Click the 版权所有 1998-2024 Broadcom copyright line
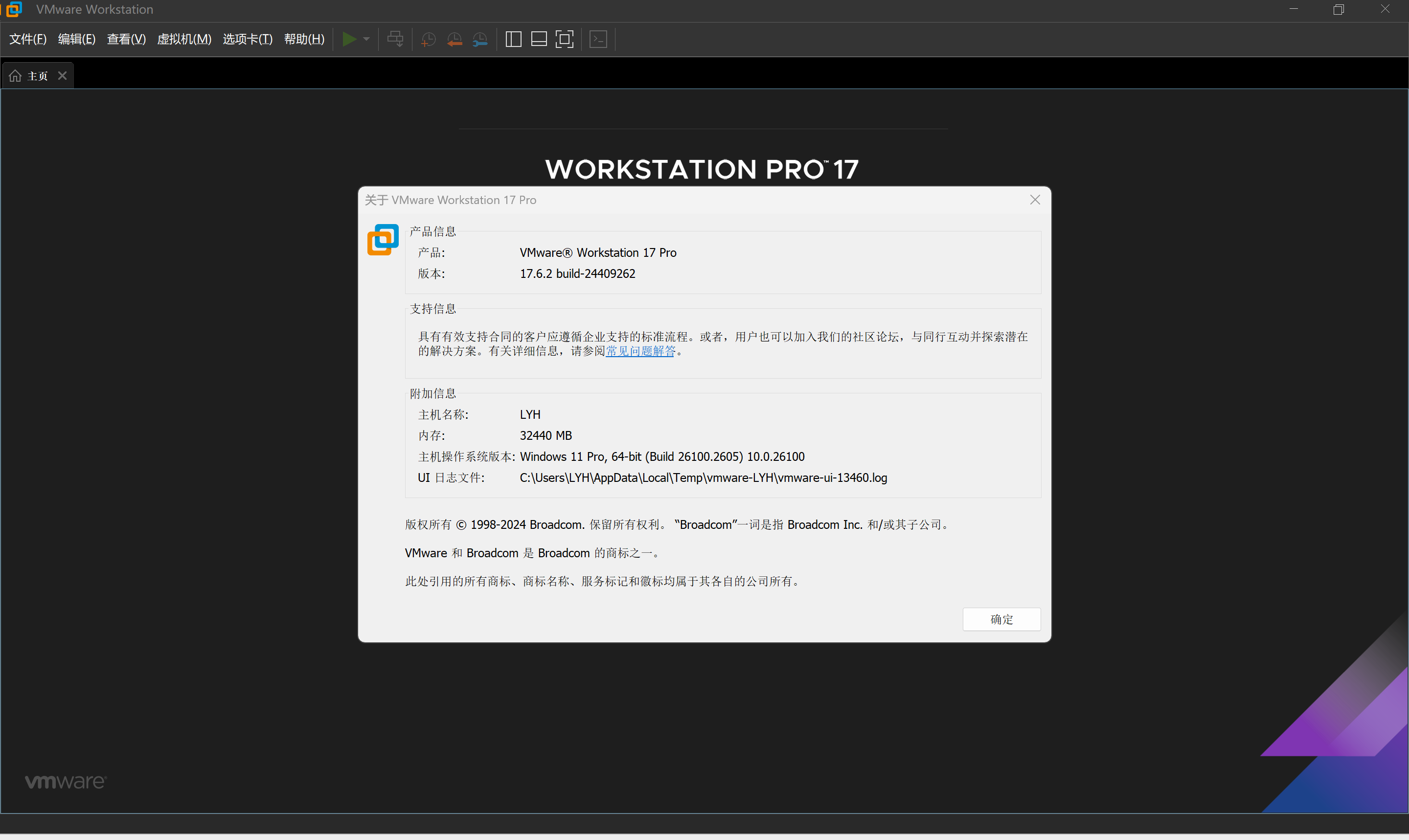The width and height of the screenshot is (1409, 840). pyautogui.click(x=677, y=525)
